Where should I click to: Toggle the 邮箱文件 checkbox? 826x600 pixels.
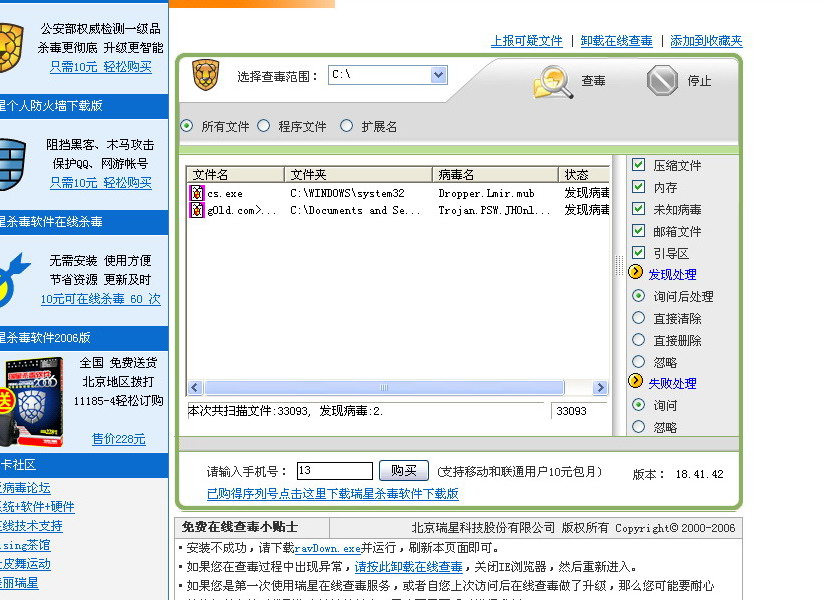click(638, 231)
